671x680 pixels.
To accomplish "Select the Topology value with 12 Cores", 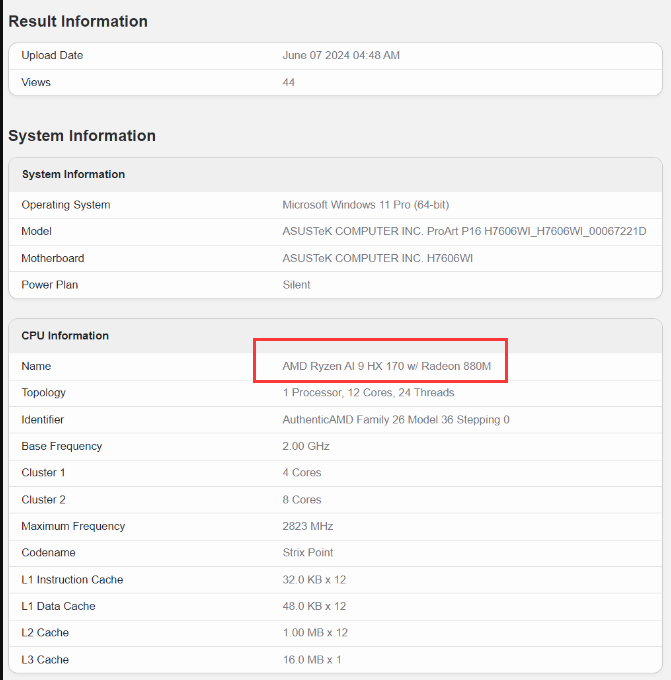I will 368,393.
